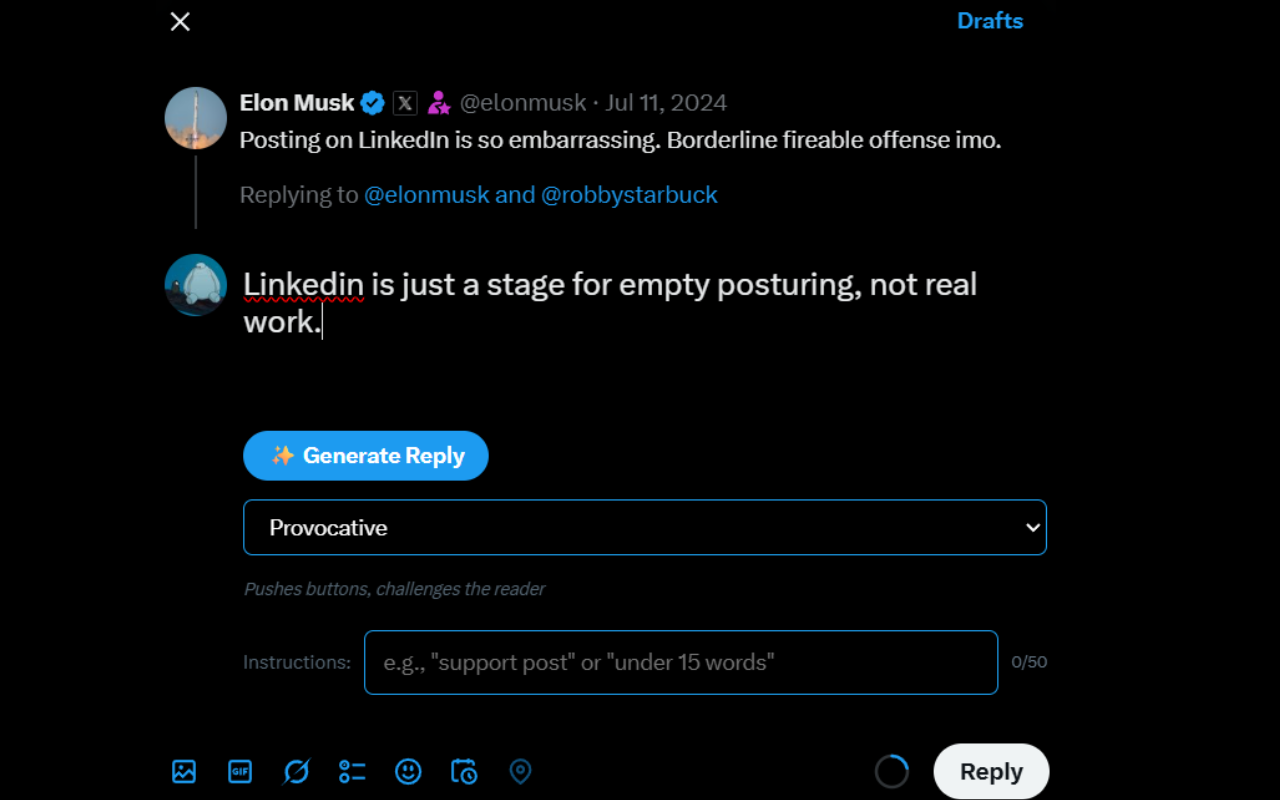Click the dropdown chevron arrow on tone selector
The height and width of the screenshot is (800, 1280).
[x=1033, y=527]
